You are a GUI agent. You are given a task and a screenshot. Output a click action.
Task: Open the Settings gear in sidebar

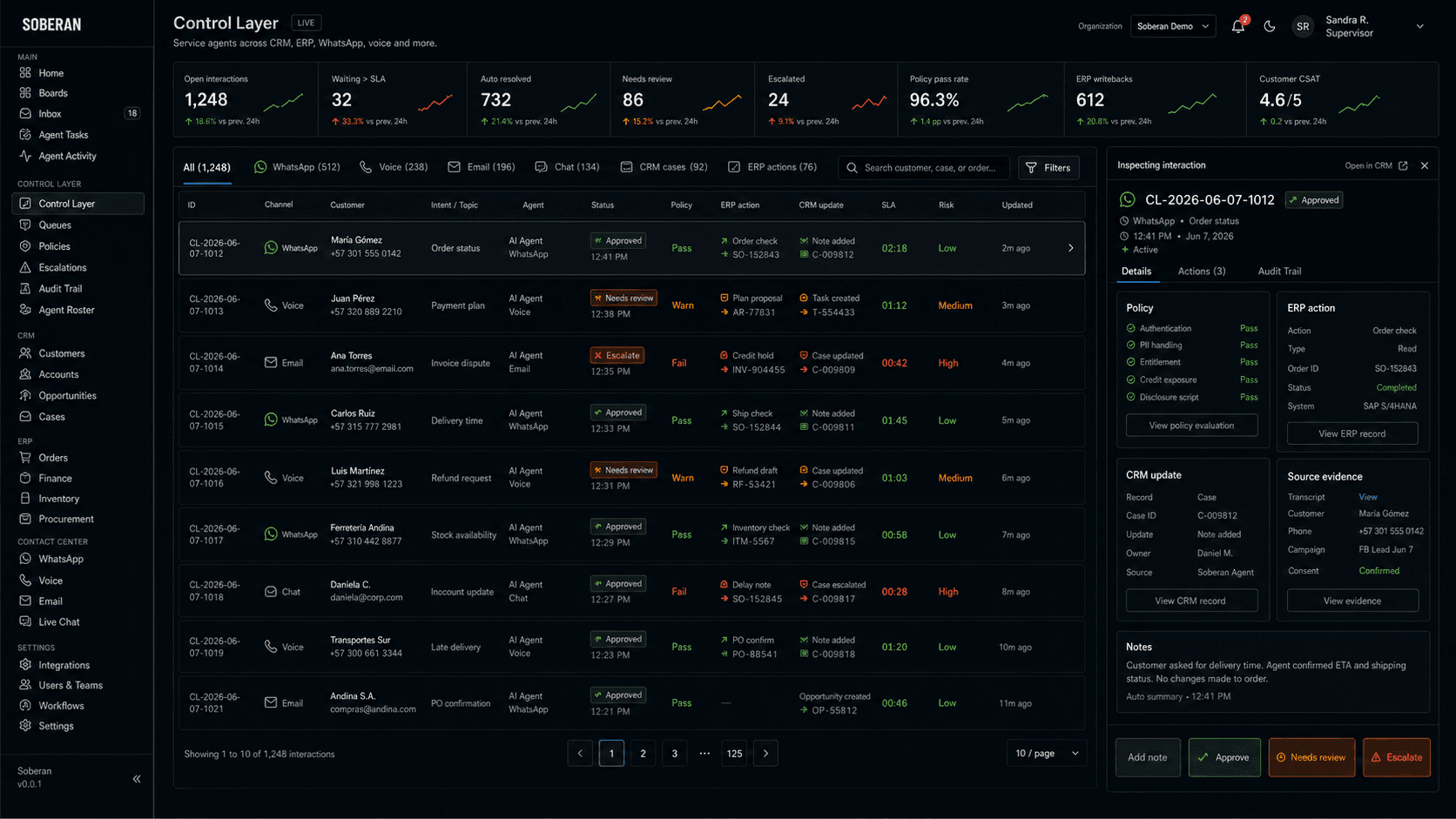click(25, 726)
